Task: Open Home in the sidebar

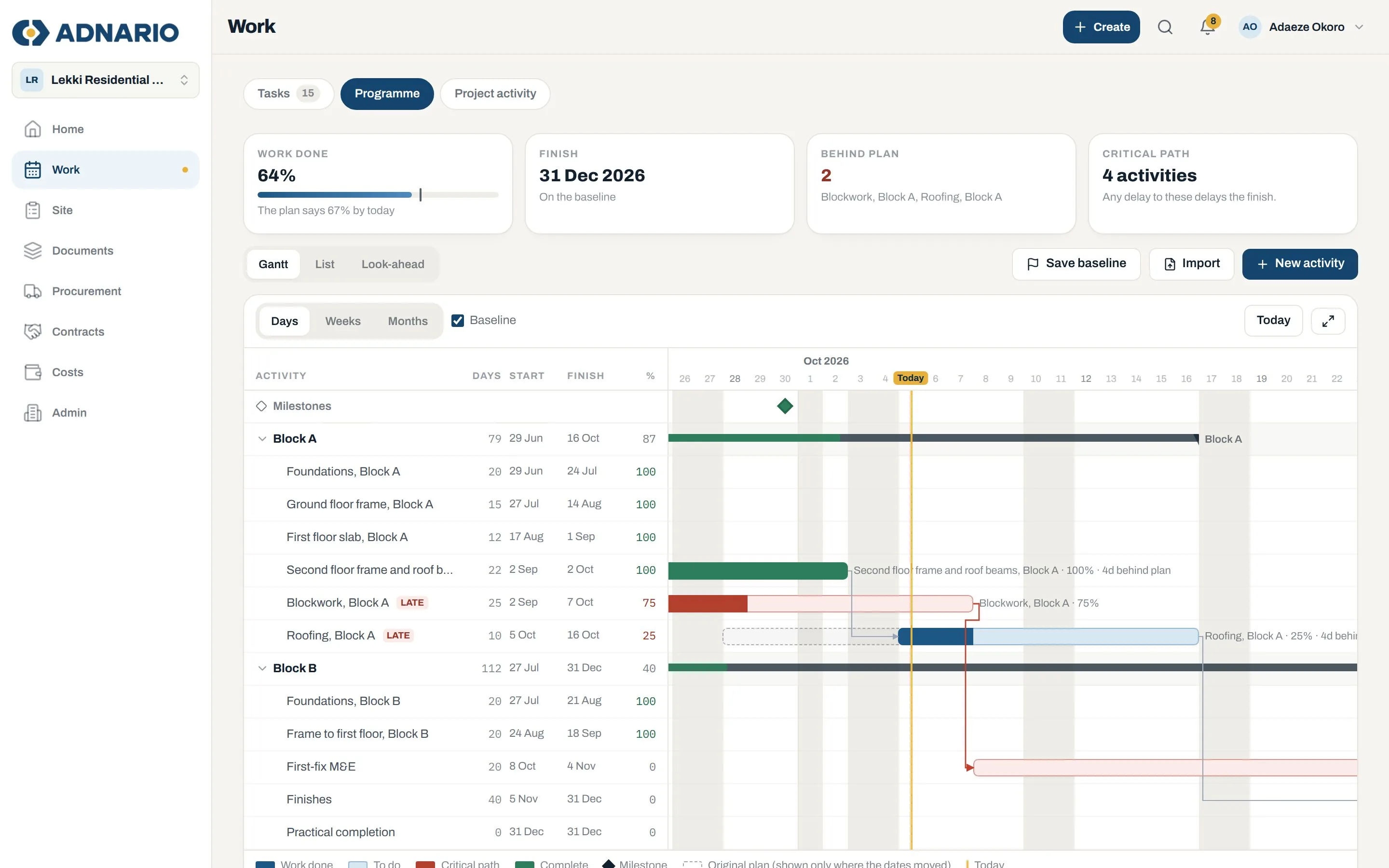Action: [x=106, y=129]
